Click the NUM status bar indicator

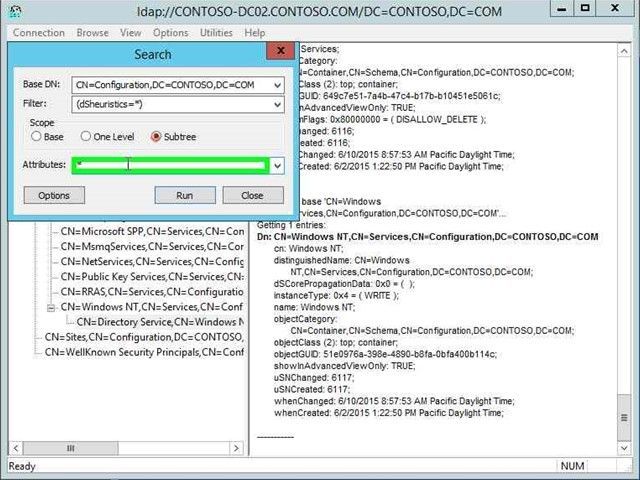572,466
